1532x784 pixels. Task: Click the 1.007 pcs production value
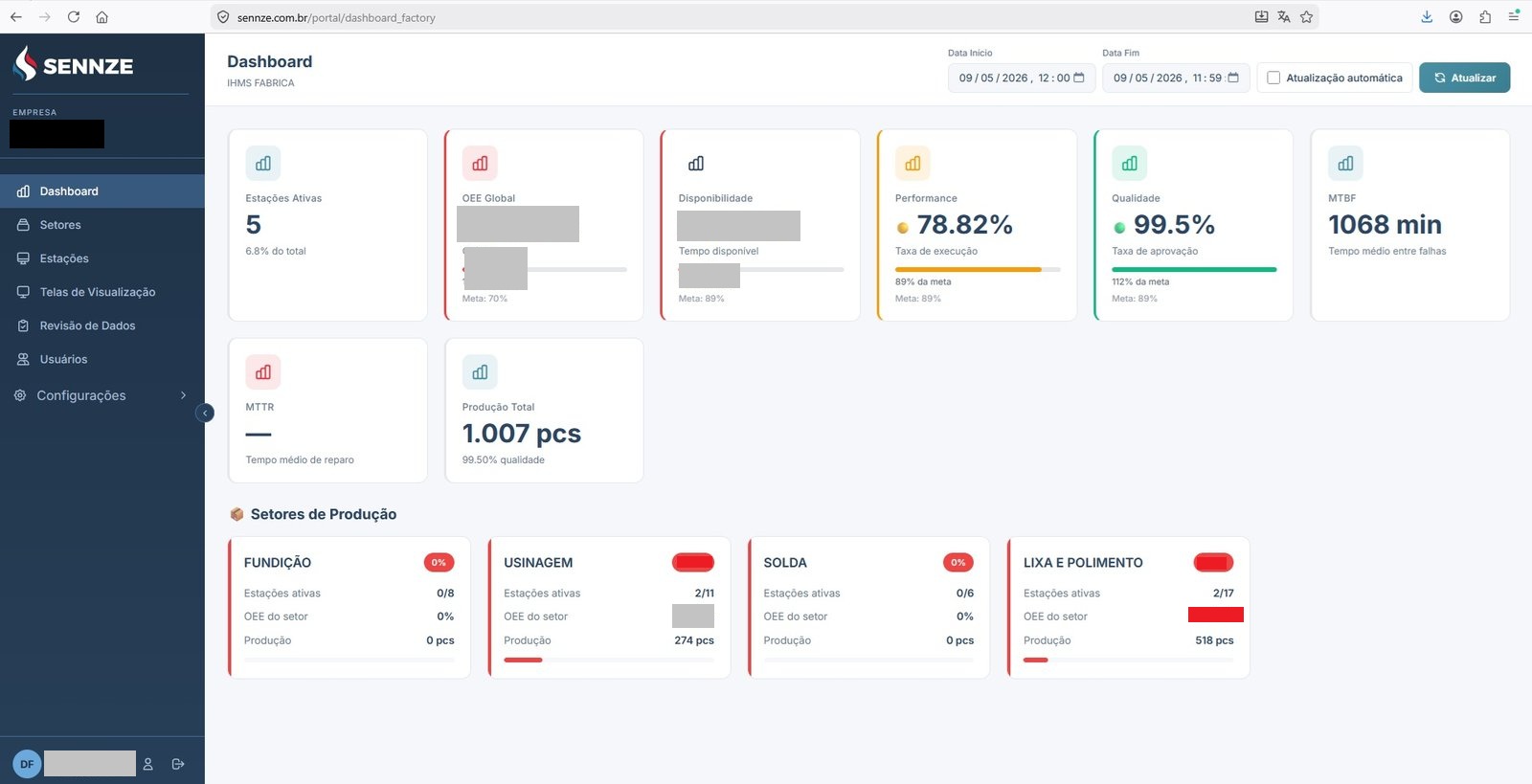click(522, 434)
